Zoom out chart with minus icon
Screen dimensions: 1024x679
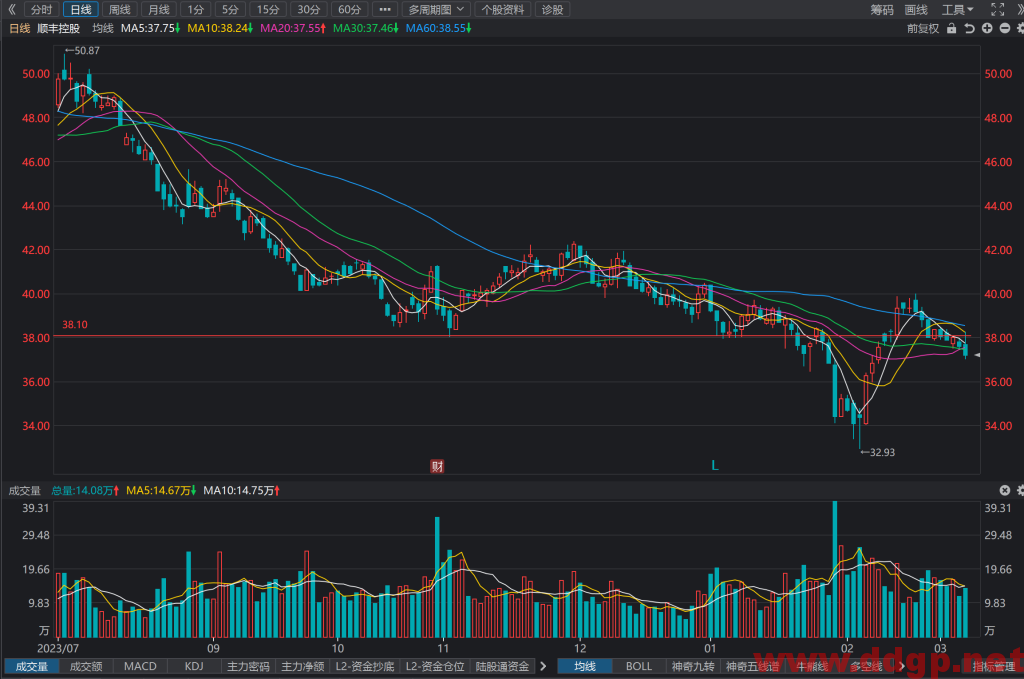1004,28
